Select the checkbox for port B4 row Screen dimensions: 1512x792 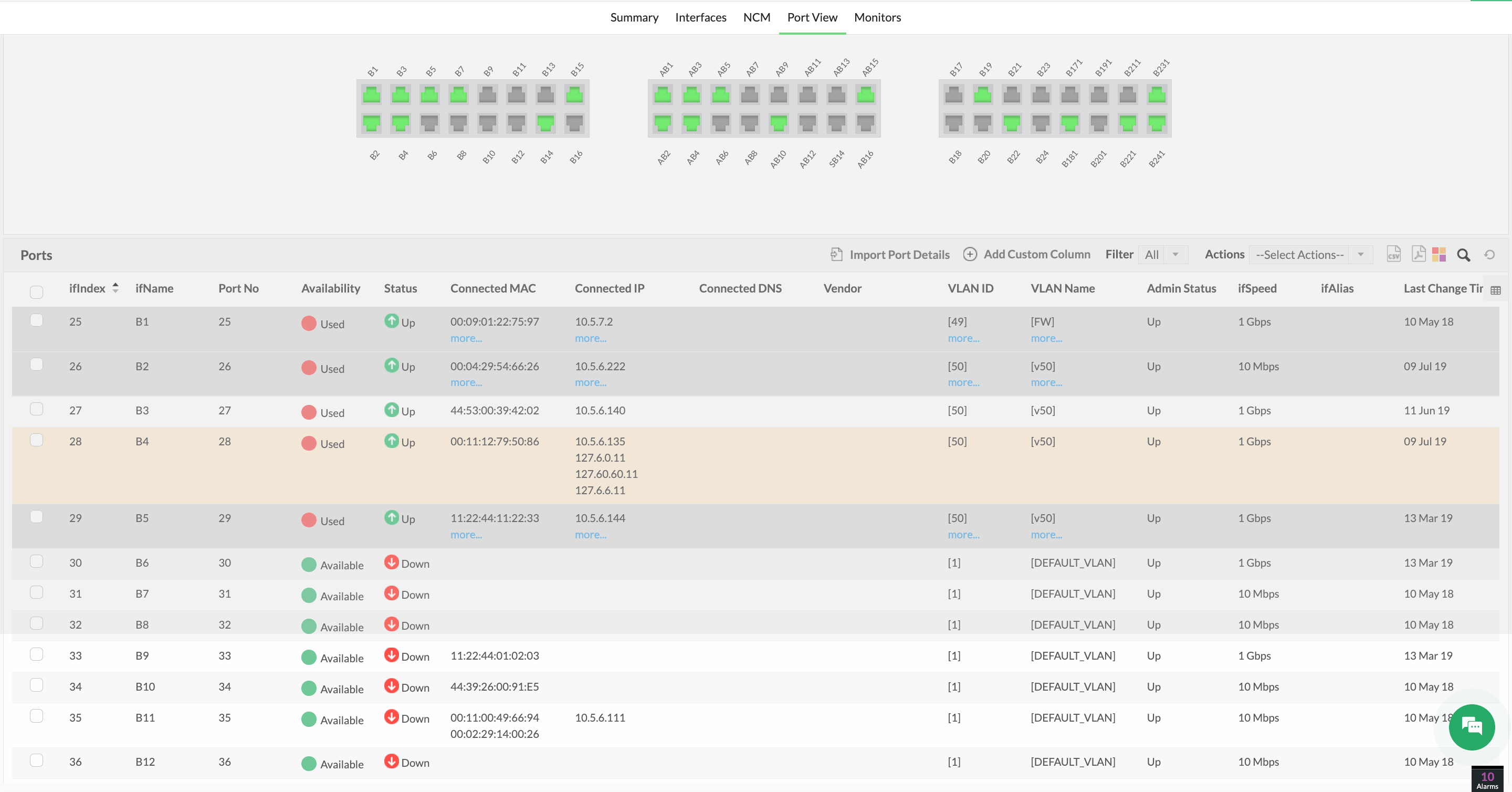pos(36,440)
